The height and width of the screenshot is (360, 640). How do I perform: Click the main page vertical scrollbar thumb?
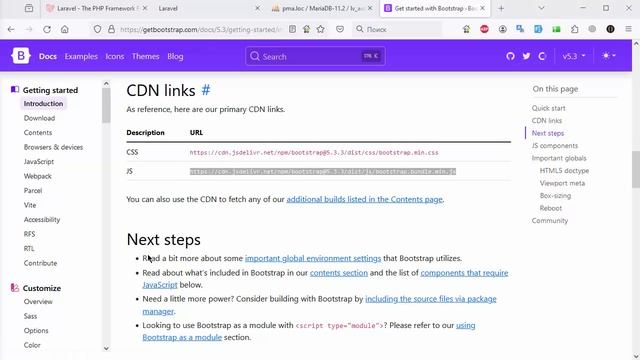tap(636, 169)
